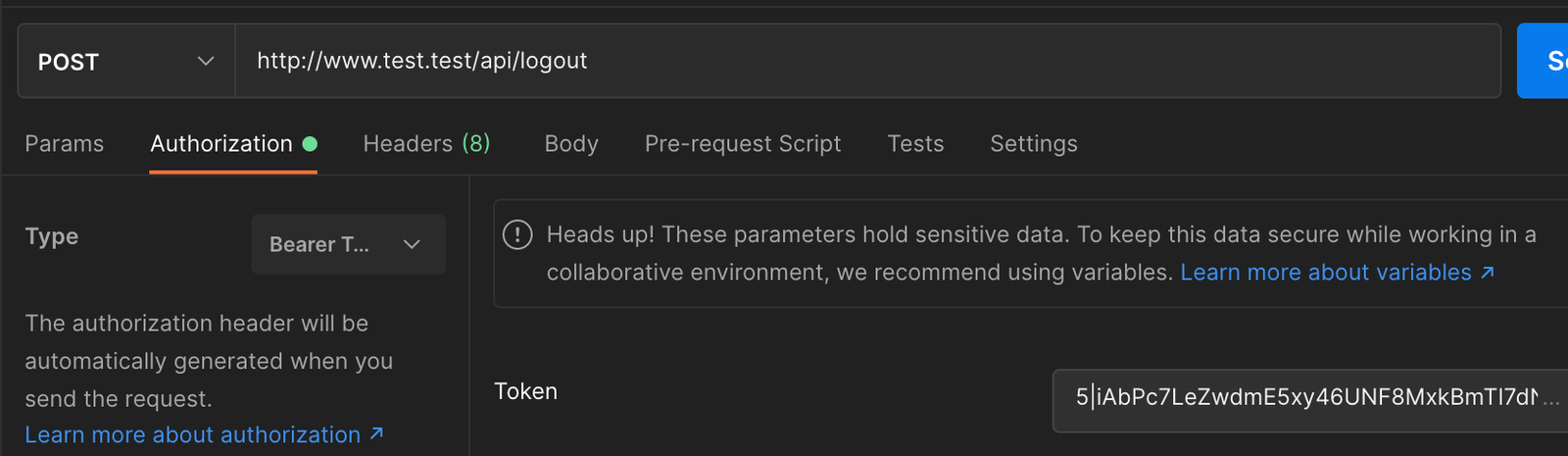Switch to the Tests tab
The image size is (1568, 456).
pyautogui.click(x=915, y=144)
